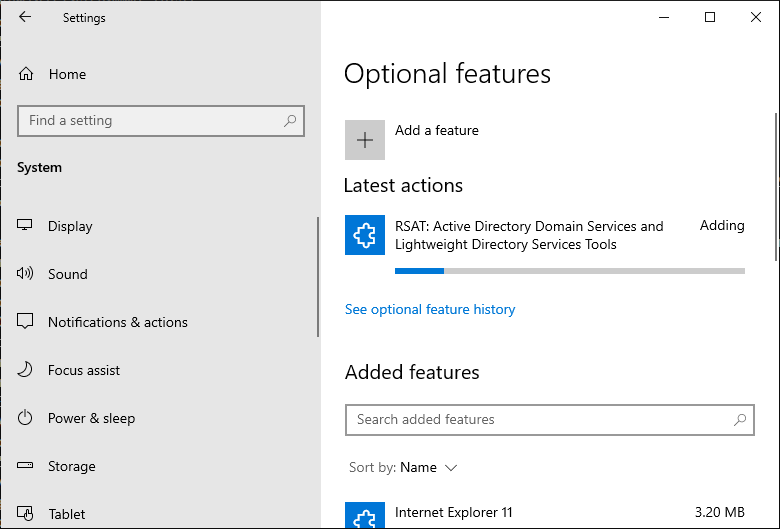
Task: Click the Sound speaker icon
Action: coord(26,274)
